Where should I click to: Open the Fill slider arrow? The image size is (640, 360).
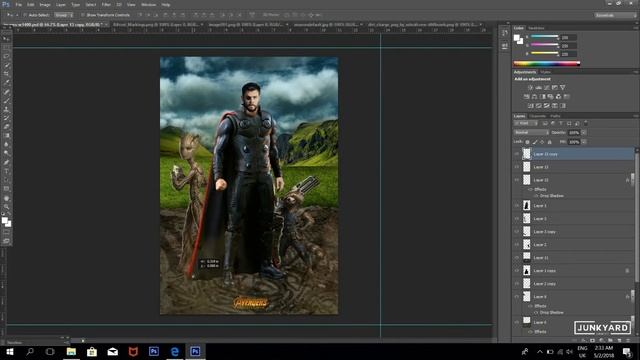[x=584, y=142]
